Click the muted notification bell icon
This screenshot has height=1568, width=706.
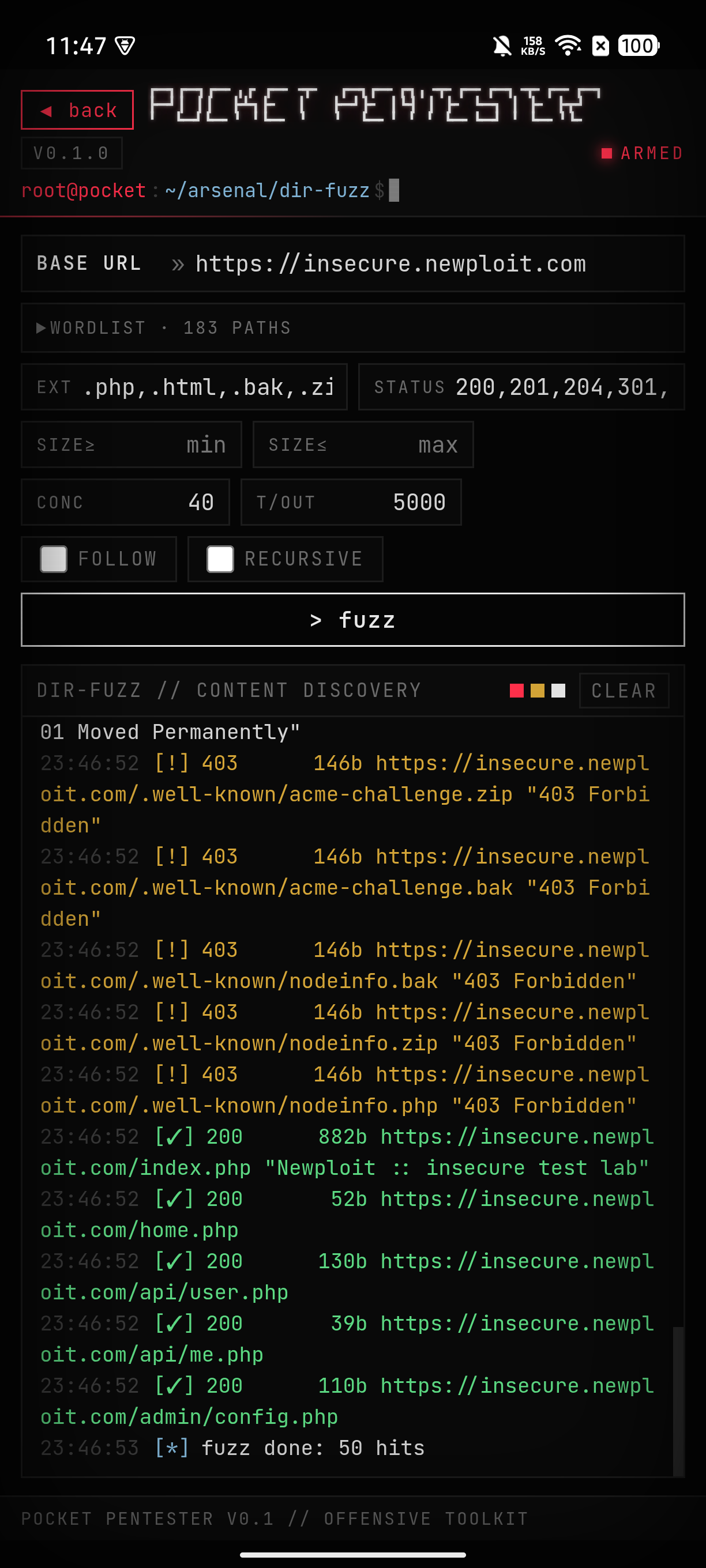click(502, 46)
